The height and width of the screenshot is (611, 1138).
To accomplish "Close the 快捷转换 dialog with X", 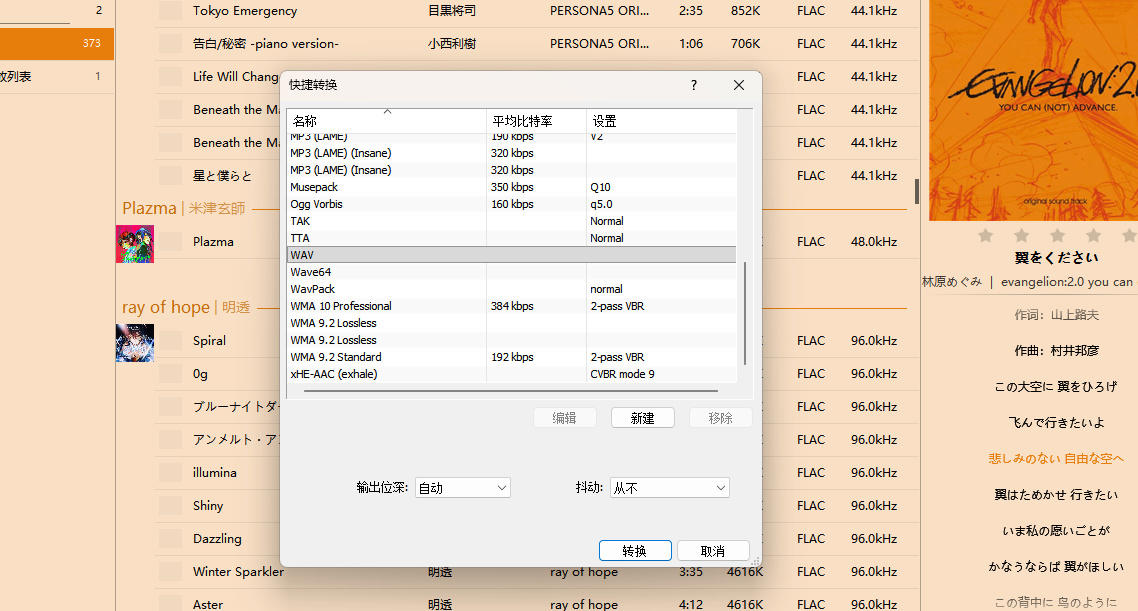I will 739,85.
